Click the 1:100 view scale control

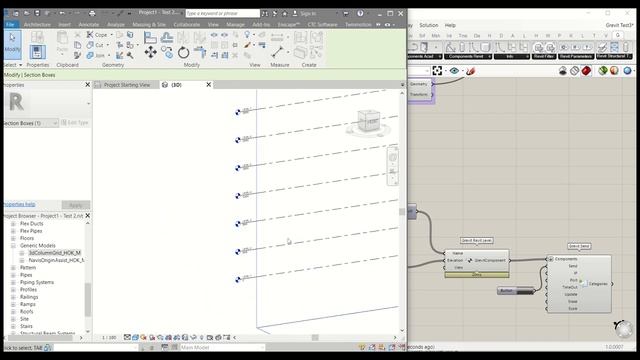click(x=109, y=338)
